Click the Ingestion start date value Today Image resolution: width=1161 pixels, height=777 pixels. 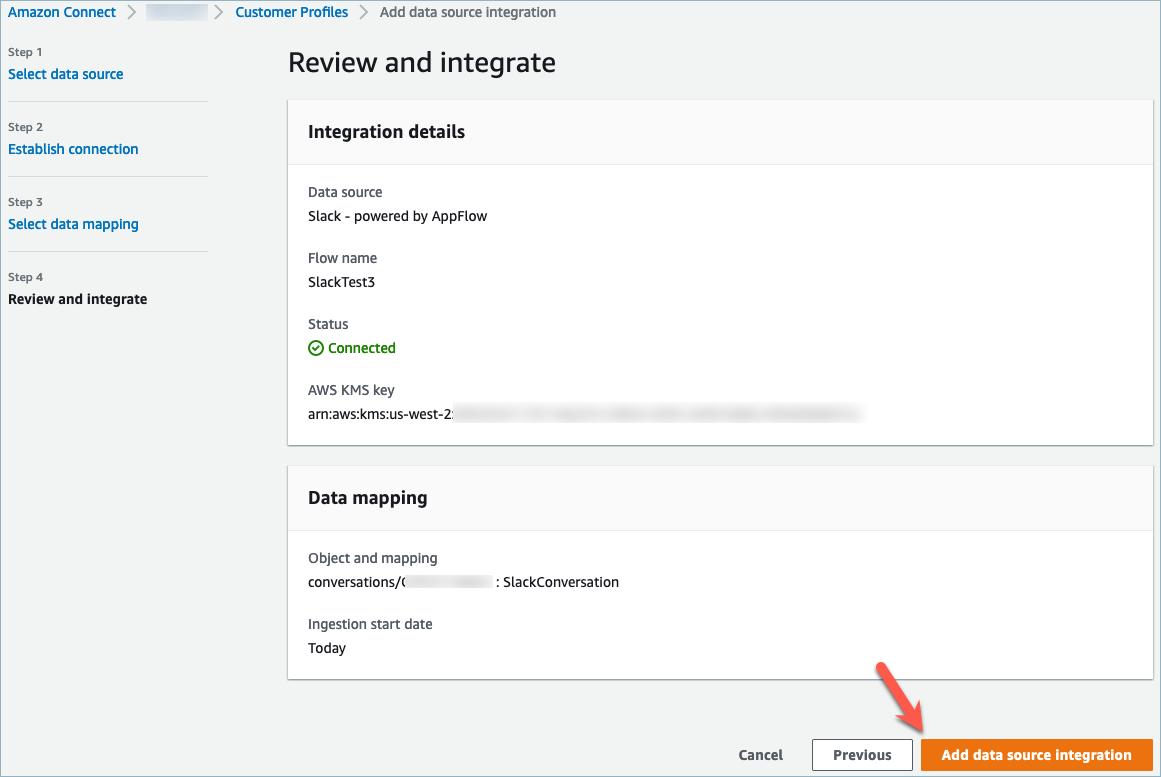[327, 648]
